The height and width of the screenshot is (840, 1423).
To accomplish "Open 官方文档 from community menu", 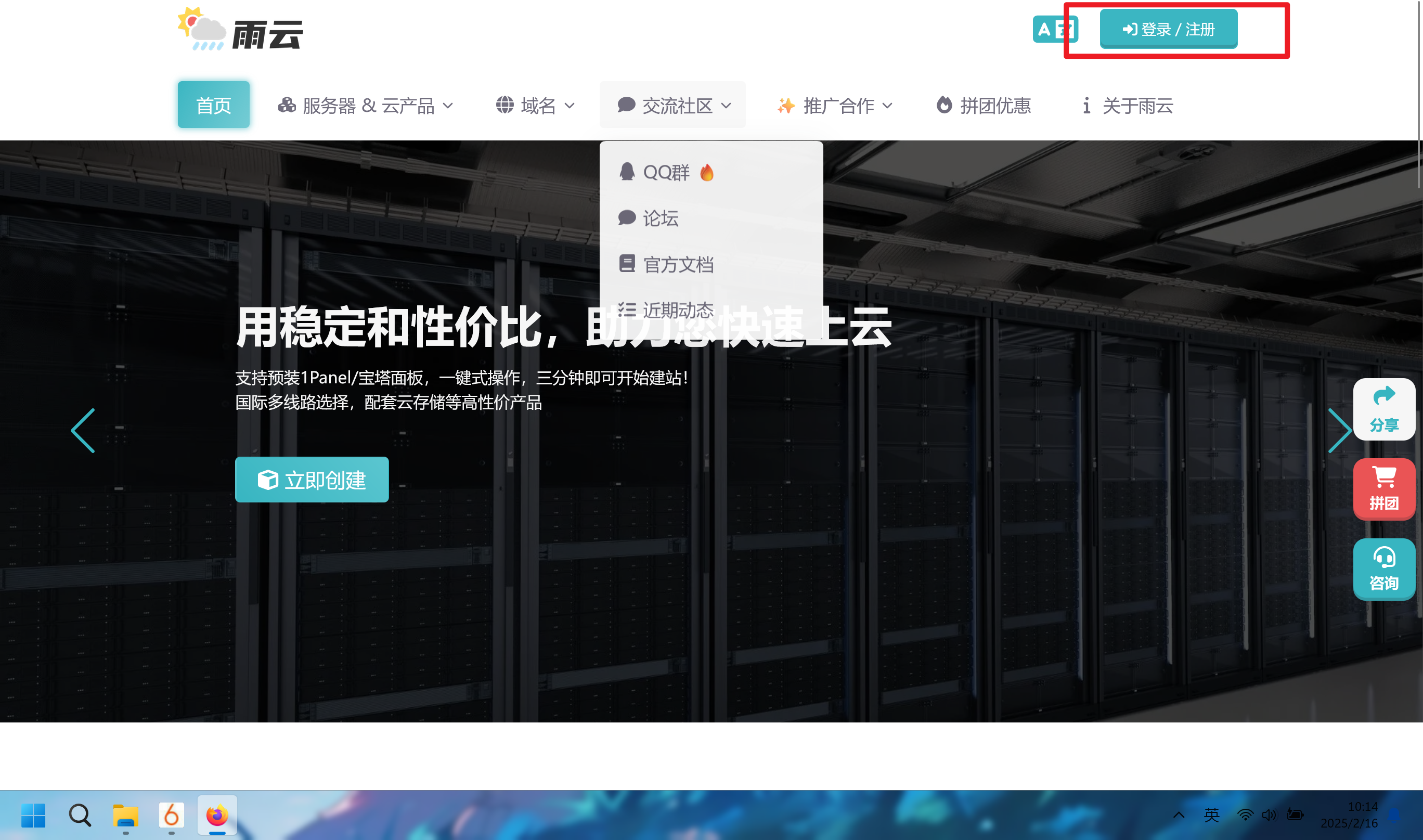I will pos(677,264).
